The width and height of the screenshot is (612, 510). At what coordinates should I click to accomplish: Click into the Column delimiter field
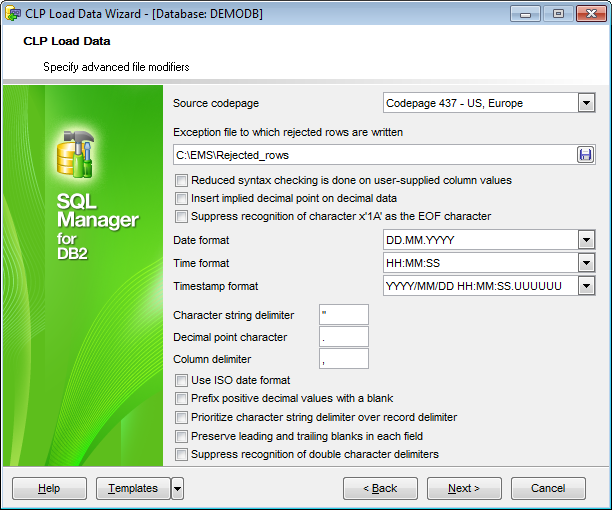pyautogui.click(x=343, y=359)
